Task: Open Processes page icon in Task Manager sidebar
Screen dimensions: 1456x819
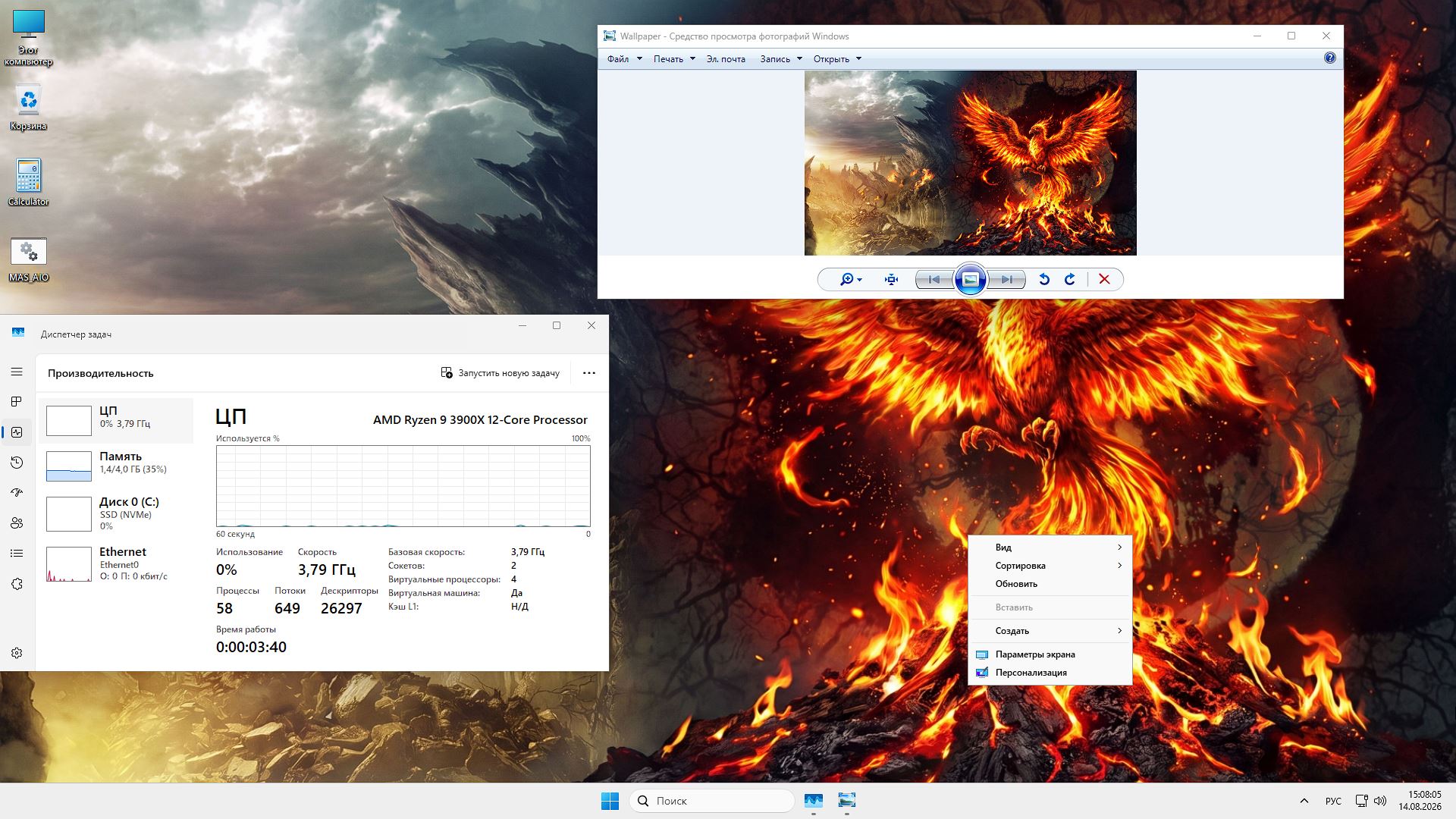Action: [17, 402]
